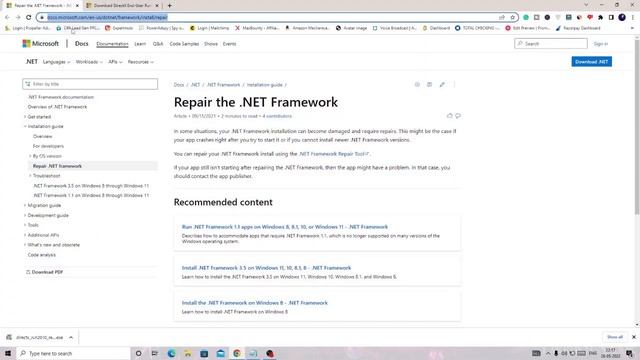The width and height of the screenshot is (640, 360).
Task: Open Task View on the taskbar
Action: tap(155, 353)
